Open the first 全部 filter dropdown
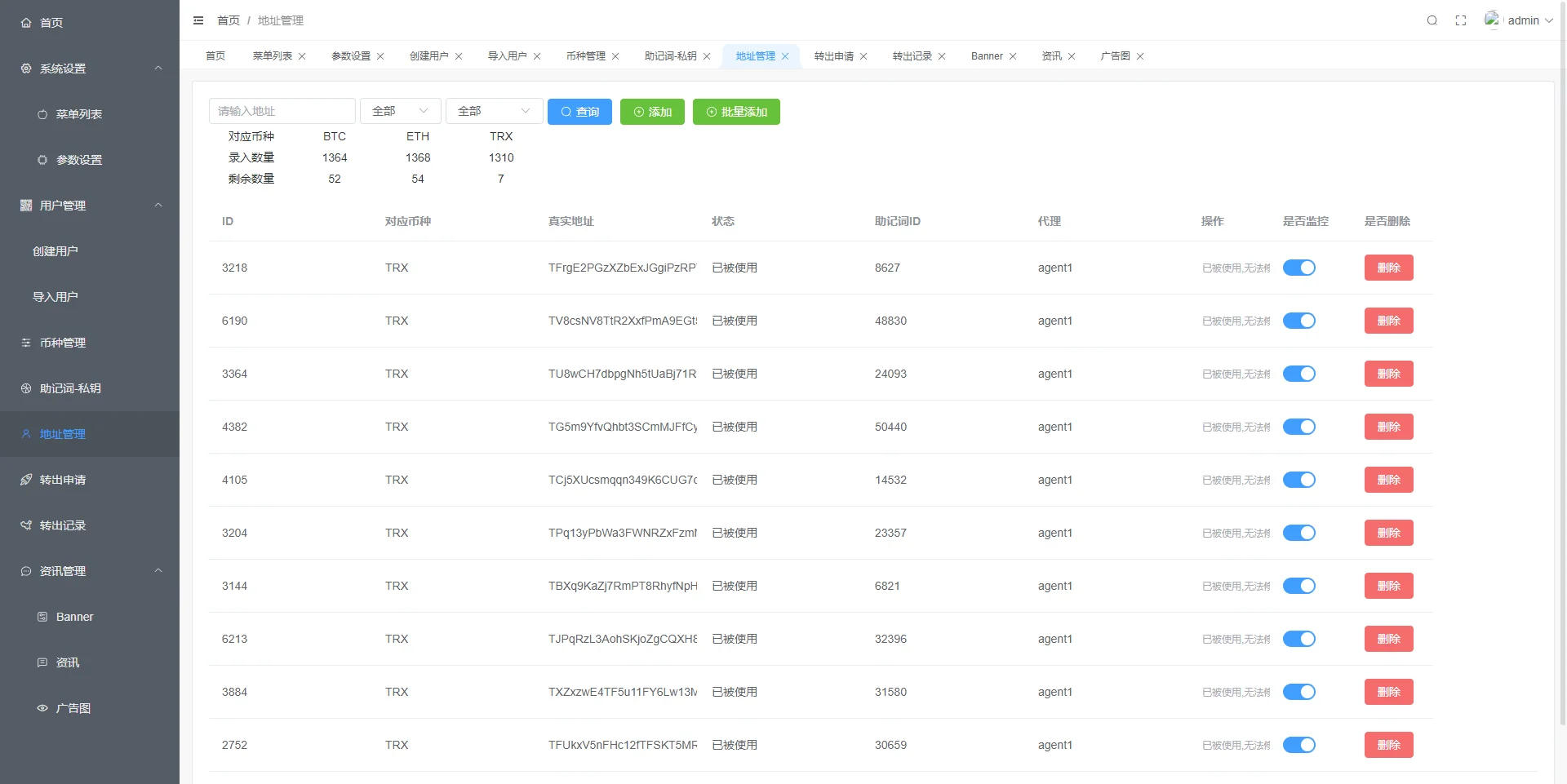Viewport: 1567px width, 784px height. pos(400,111)
